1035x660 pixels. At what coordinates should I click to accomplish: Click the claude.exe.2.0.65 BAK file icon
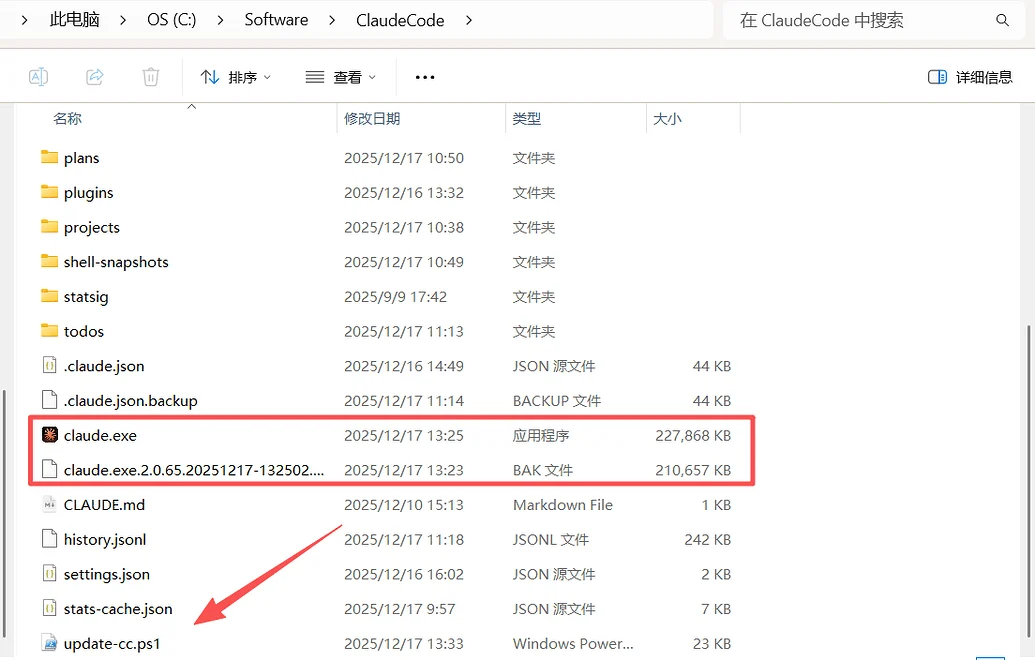coord(50,469)
